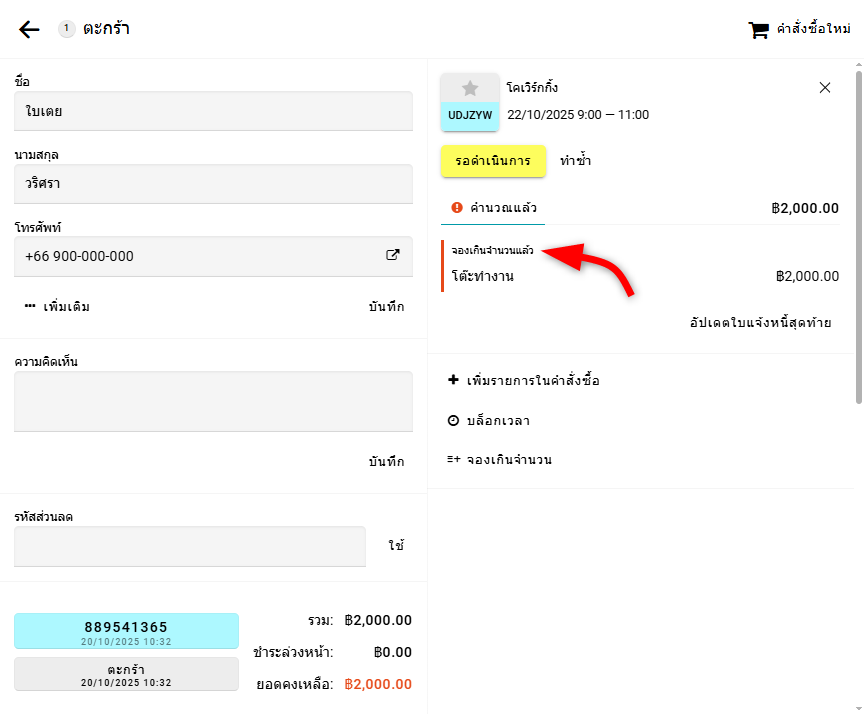Apply discount code with ใช้ button
Viewport: 864px width, 714px height.
coord(396,546)
